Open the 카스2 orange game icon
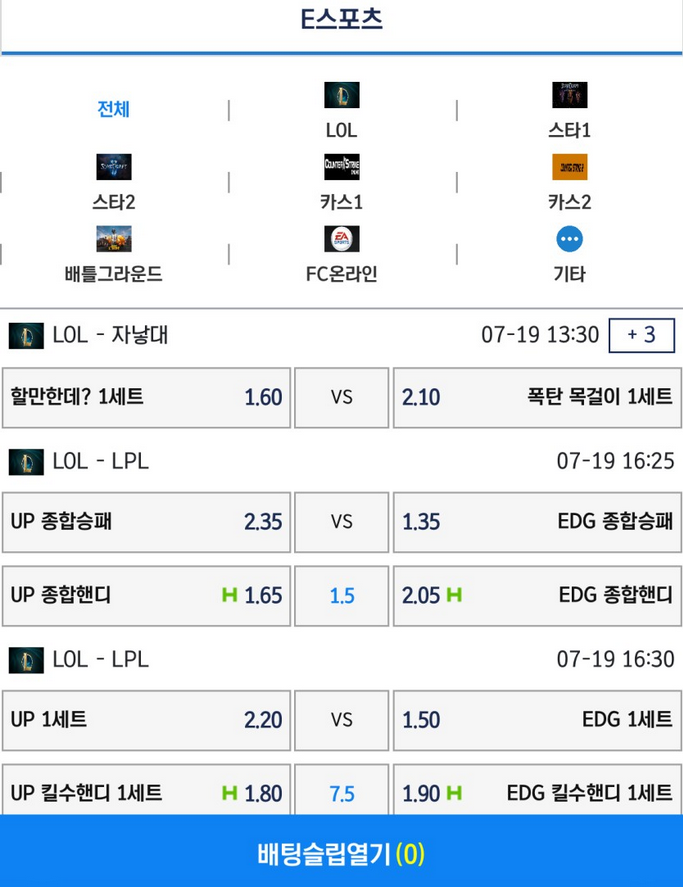This screenshot has width=683, height=887. (570, 167)
